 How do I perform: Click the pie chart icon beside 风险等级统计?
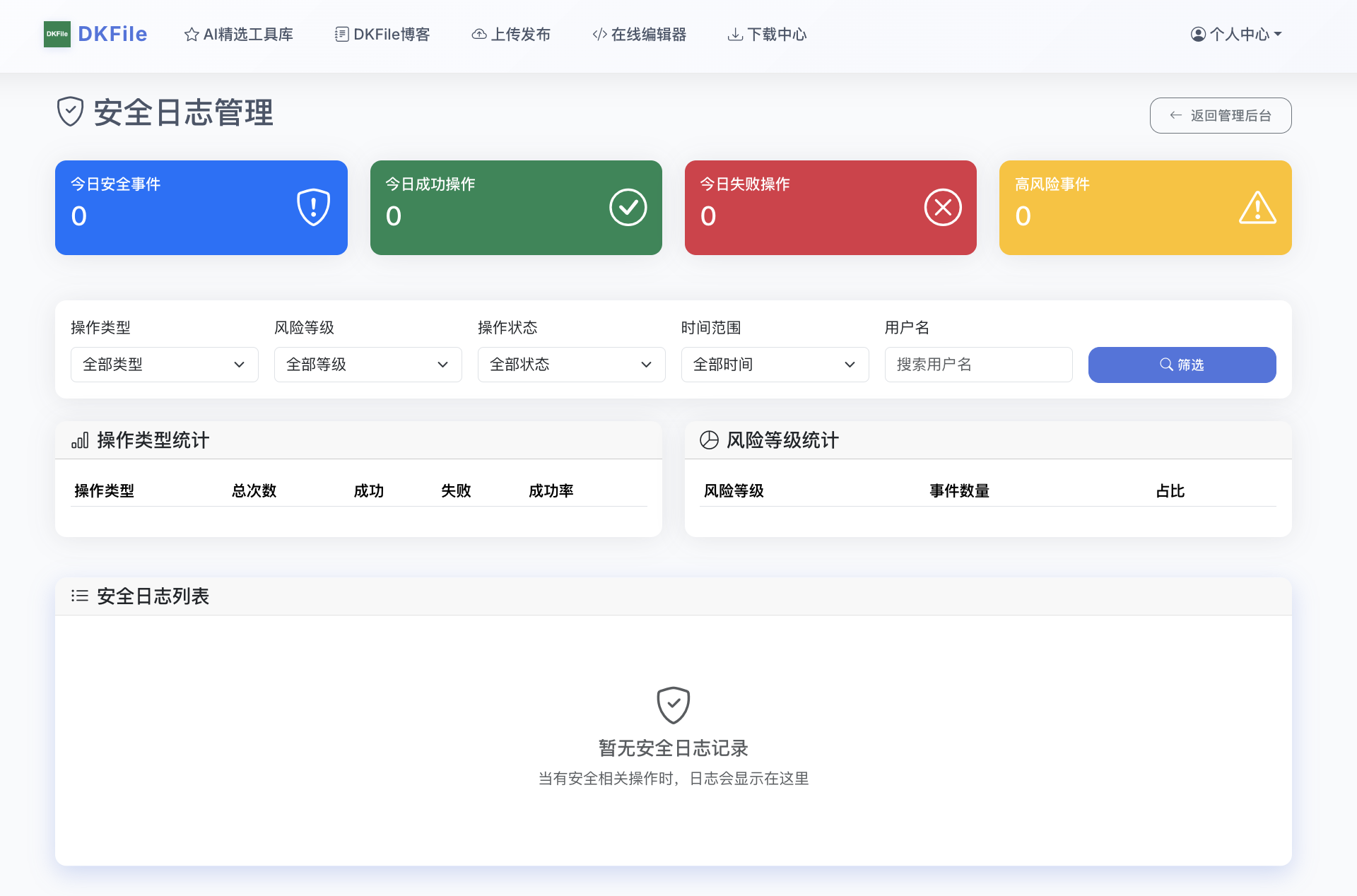coord(709,440)
